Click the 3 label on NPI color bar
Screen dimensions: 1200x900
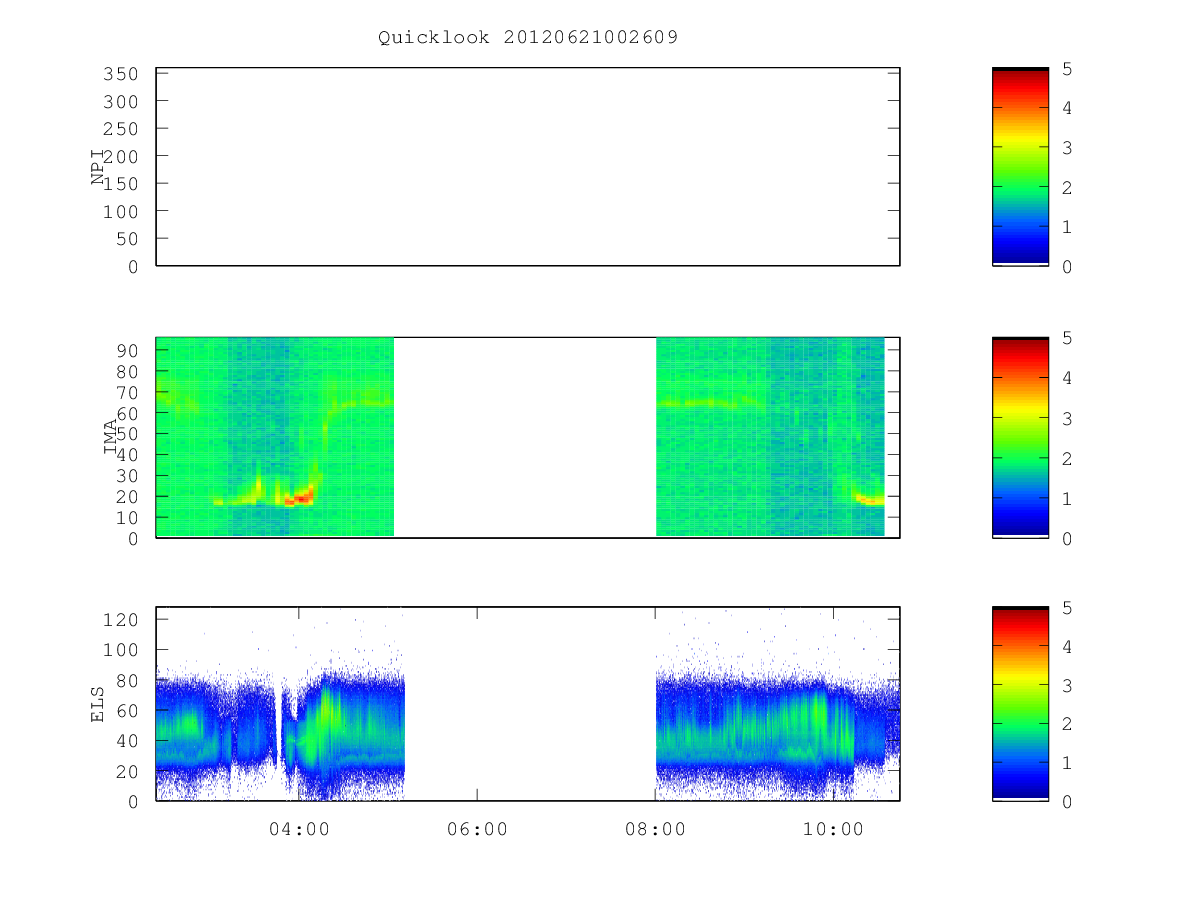pos(1068,148)
